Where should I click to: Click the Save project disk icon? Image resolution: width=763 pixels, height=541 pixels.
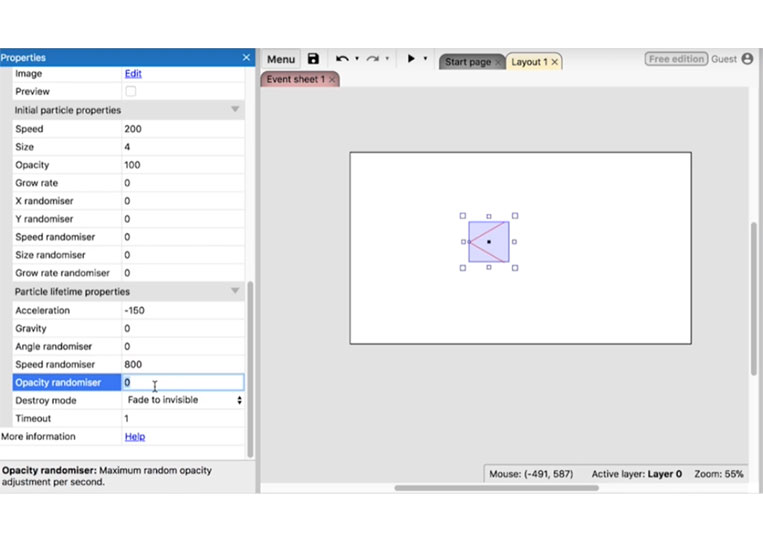coord(313,59)
